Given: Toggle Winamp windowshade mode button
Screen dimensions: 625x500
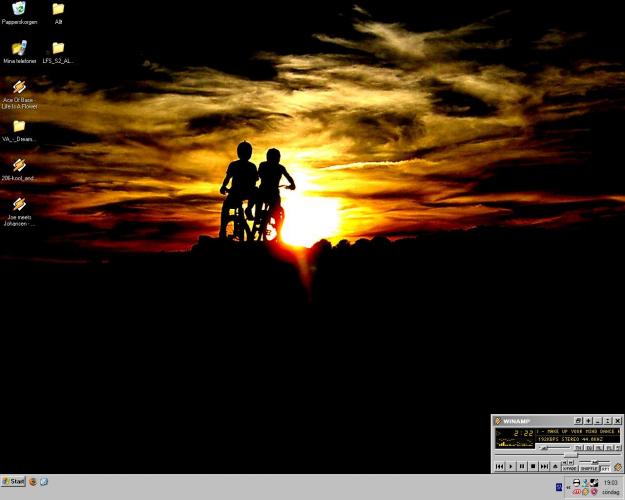Looking at the screenshot, I should (607, 421).
